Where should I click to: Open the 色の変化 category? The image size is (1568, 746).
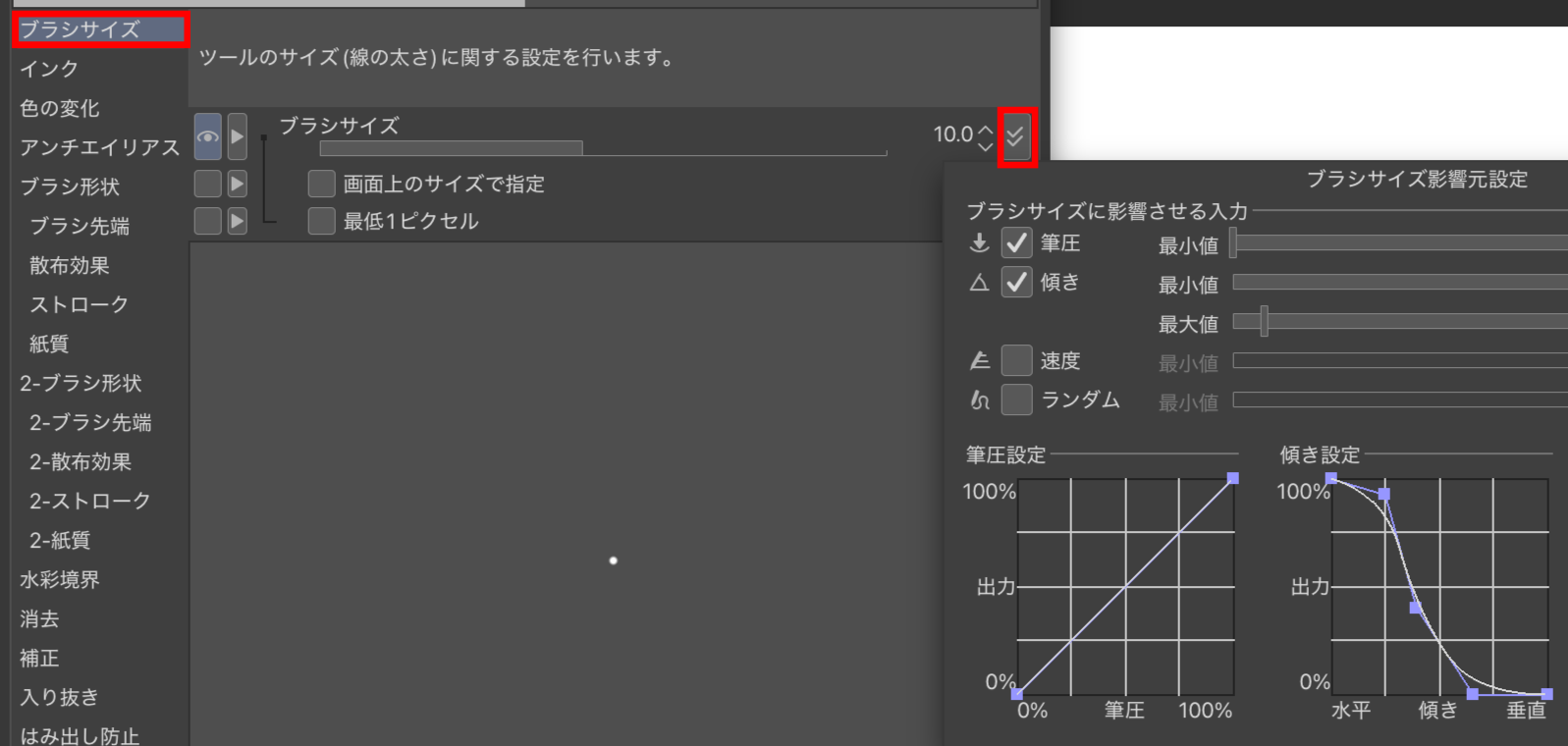click(x=60, y=108)
